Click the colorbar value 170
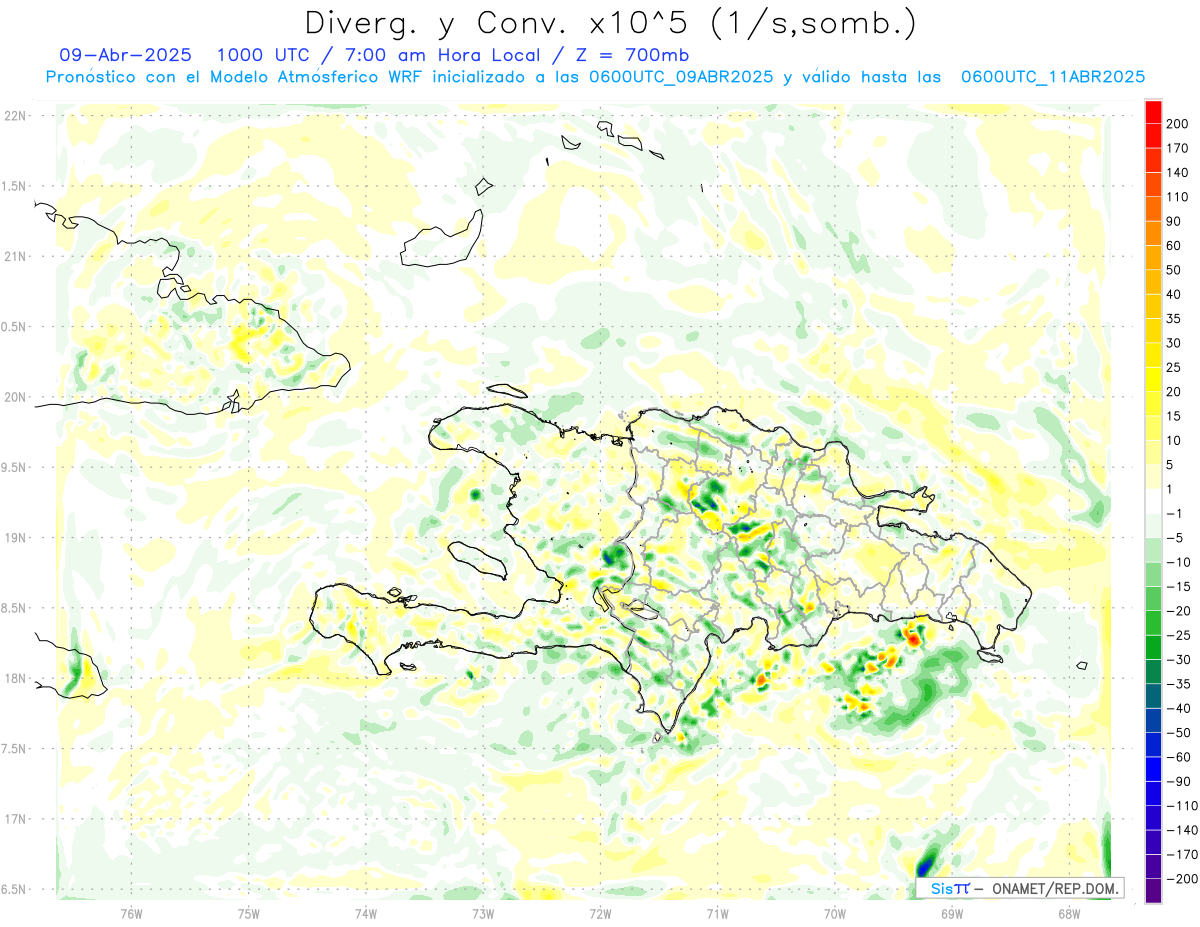Image resolution: width=1200 pixels, height=927 pixels. [x=1178, y=148]
